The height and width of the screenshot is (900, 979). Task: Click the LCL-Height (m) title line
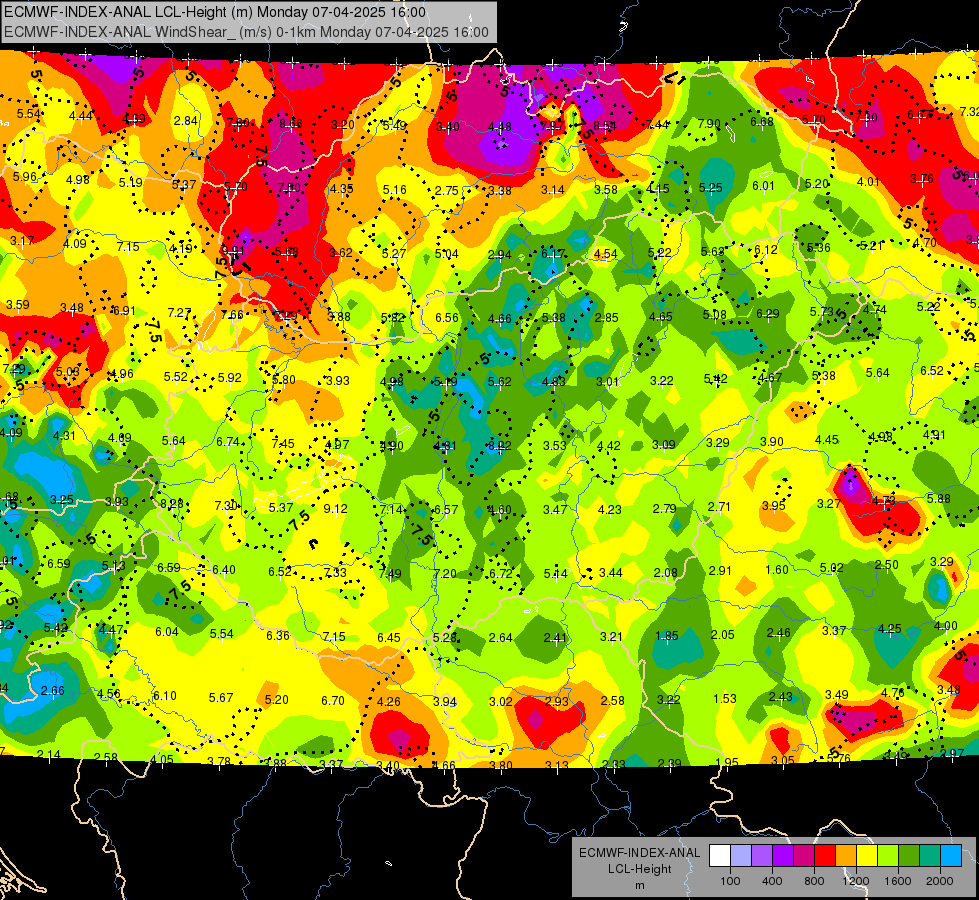[x=215, y=12]
